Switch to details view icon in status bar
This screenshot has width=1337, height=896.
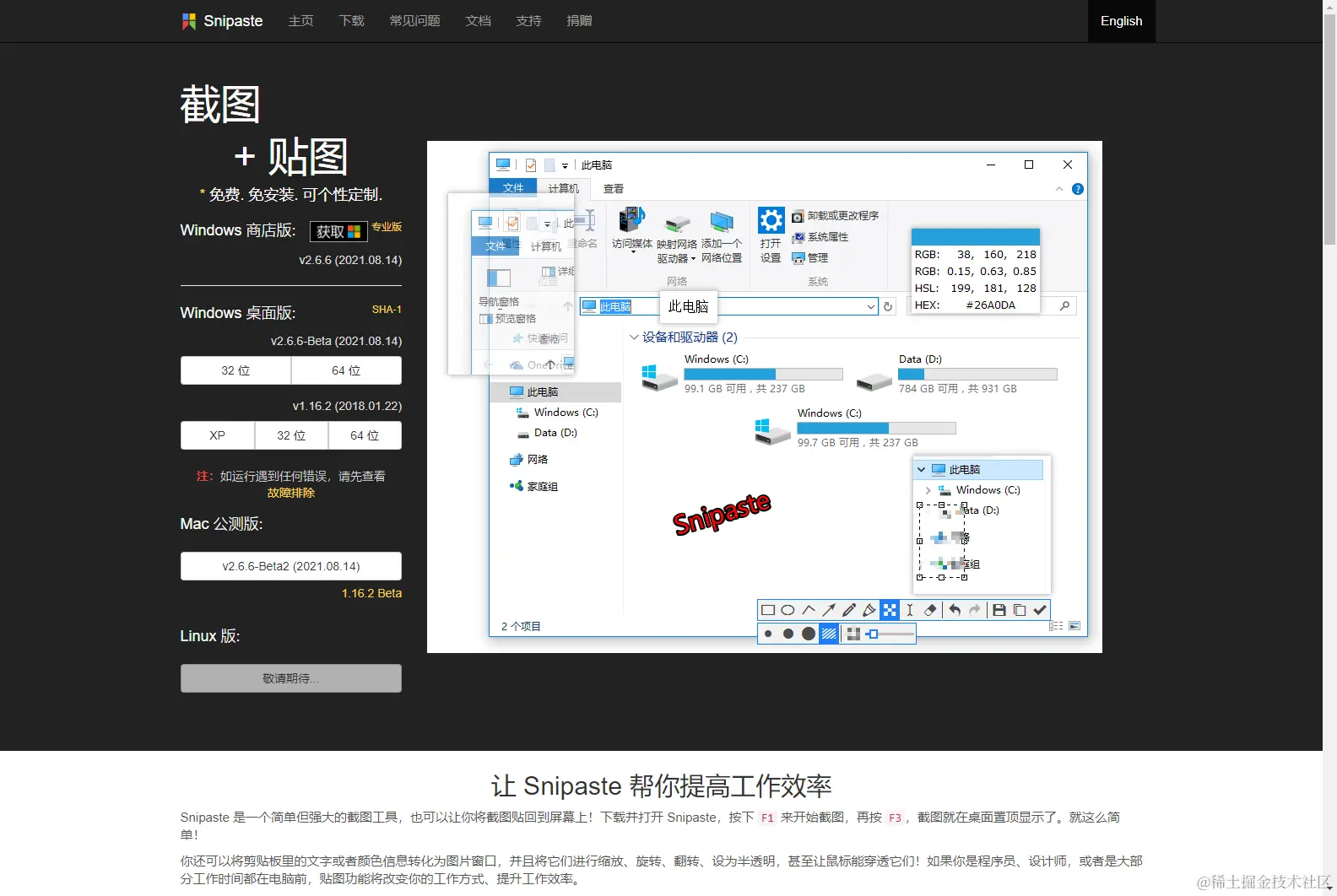(1056, 626)
